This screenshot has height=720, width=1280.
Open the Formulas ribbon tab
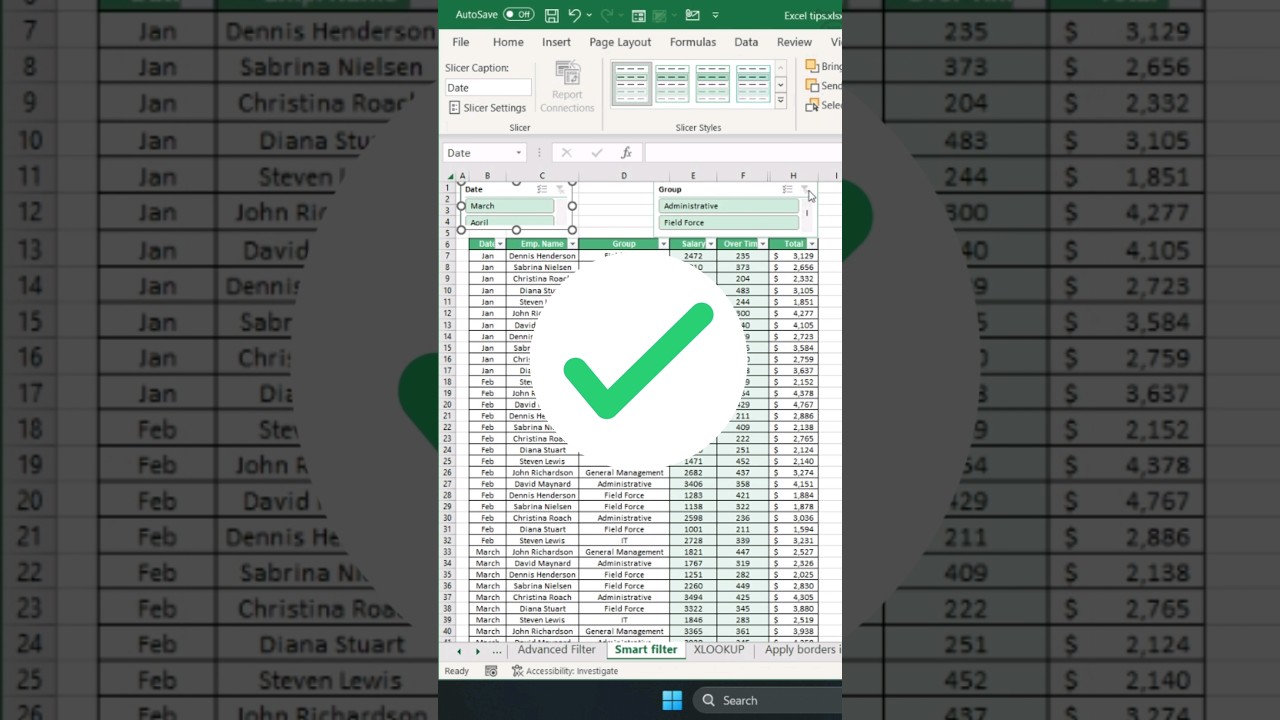[693, 42]
